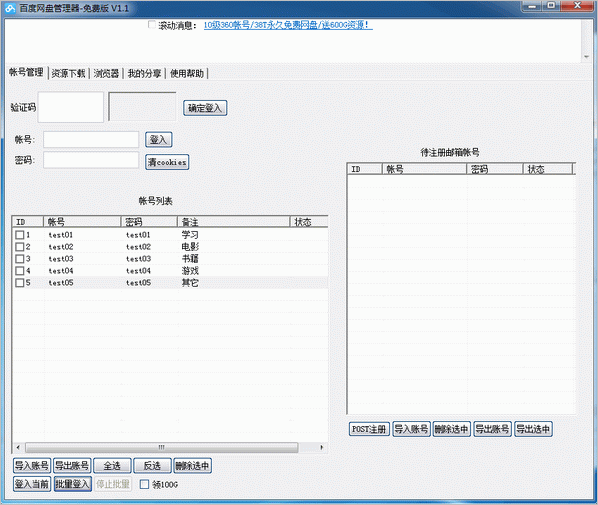Screen dimensions: 598x505
Task: Click the right arrow of account list scrollbar
Action: (322, 447)
